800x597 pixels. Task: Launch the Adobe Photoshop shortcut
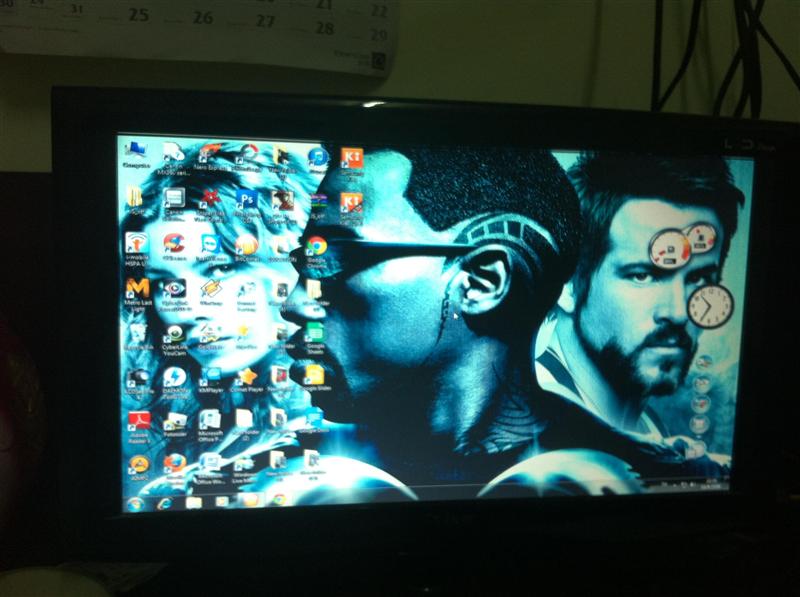point(246,206)
